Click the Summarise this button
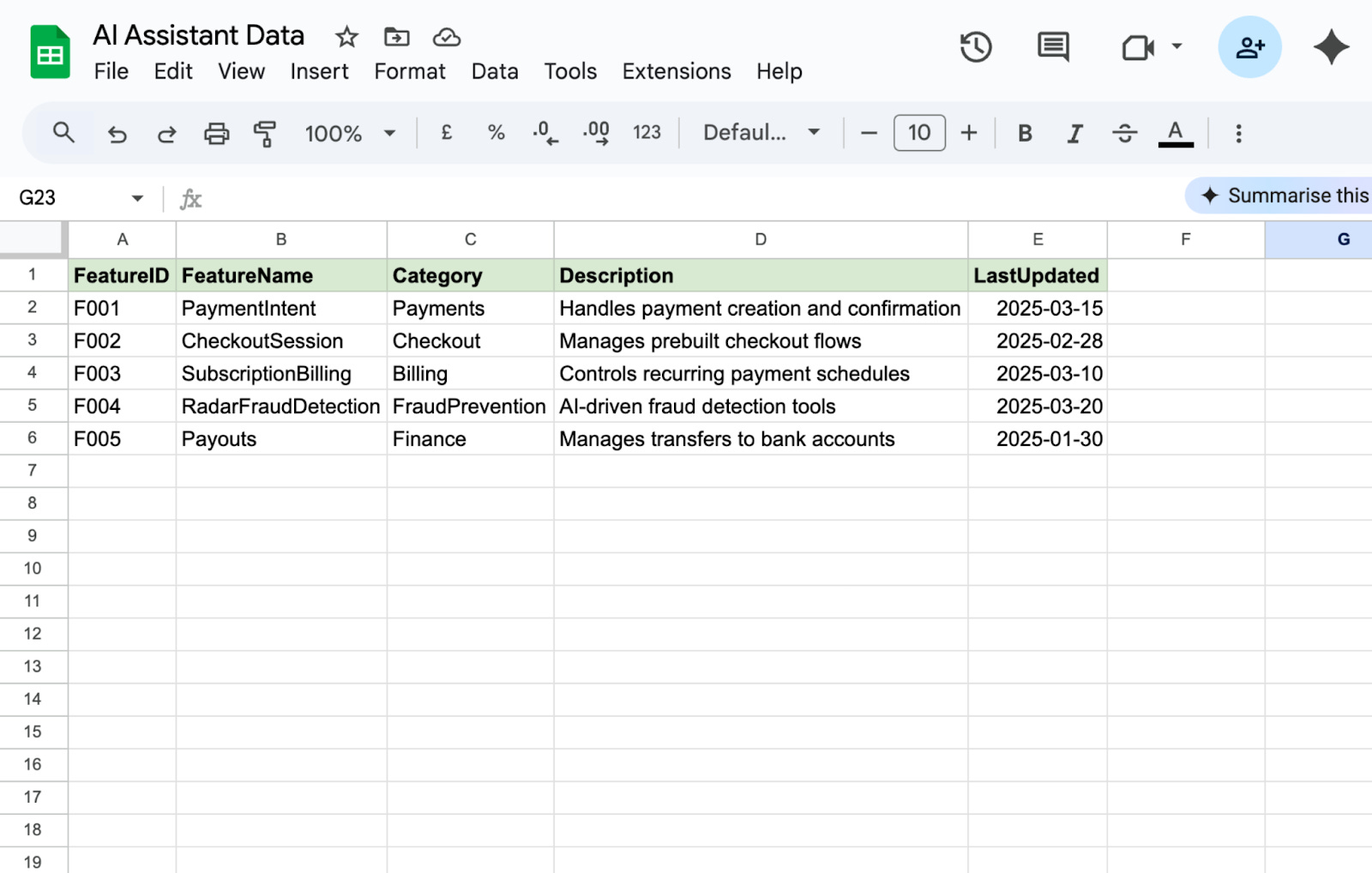This screenshot has width=1372, height=873. 1279,196
